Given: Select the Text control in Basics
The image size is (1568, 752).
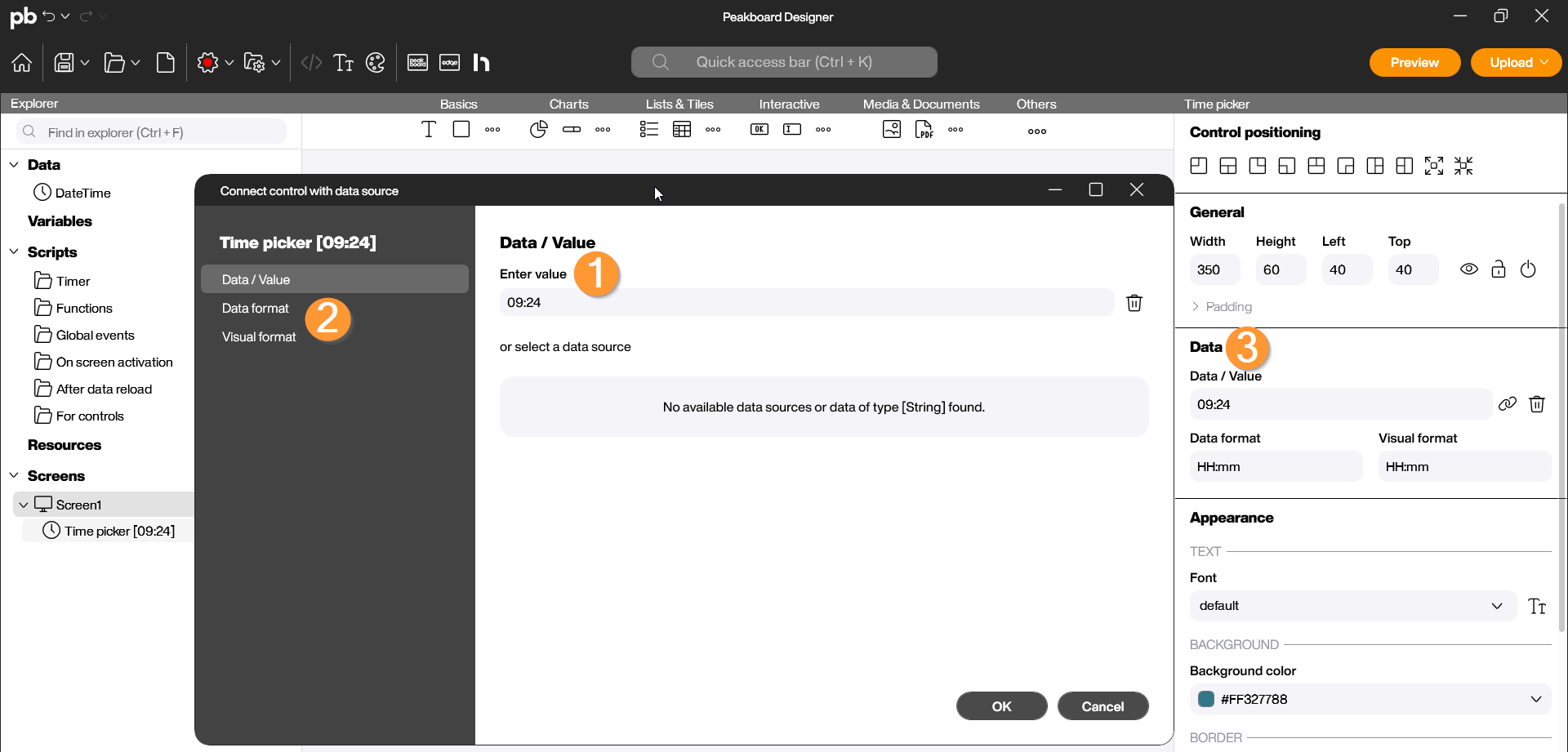Looking at the screenshot, I should pyautogui.click(x=429, y=130).
